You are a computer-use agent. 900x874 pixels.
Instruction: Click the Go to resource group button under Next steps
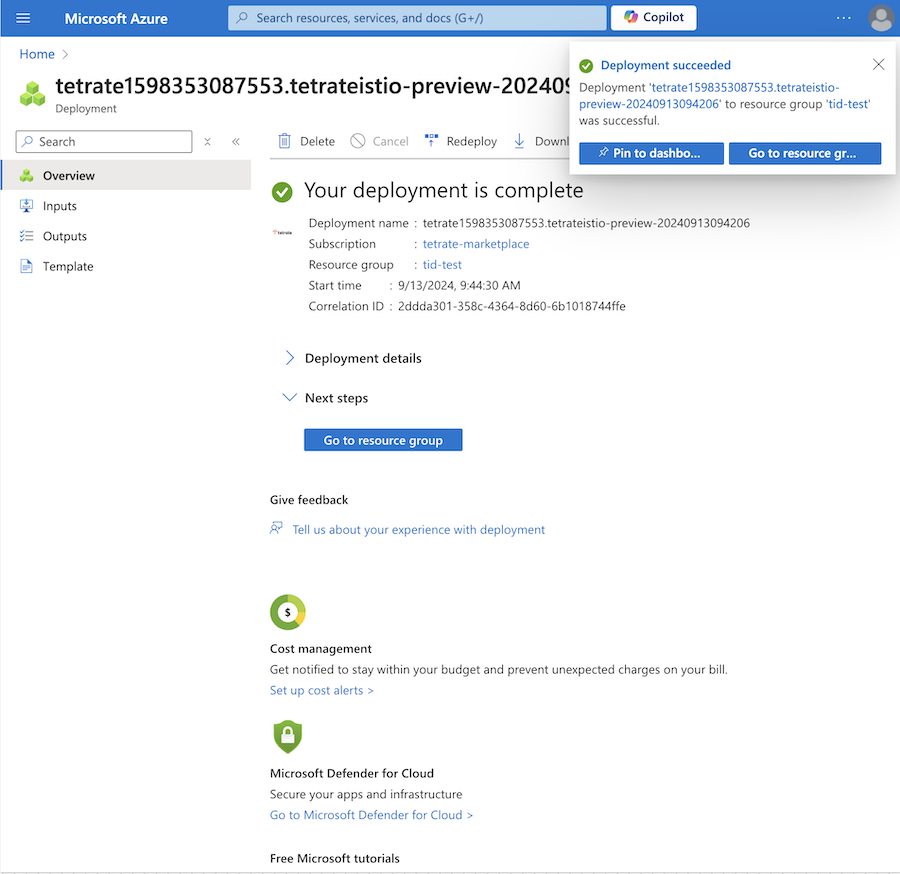[383, 440]
